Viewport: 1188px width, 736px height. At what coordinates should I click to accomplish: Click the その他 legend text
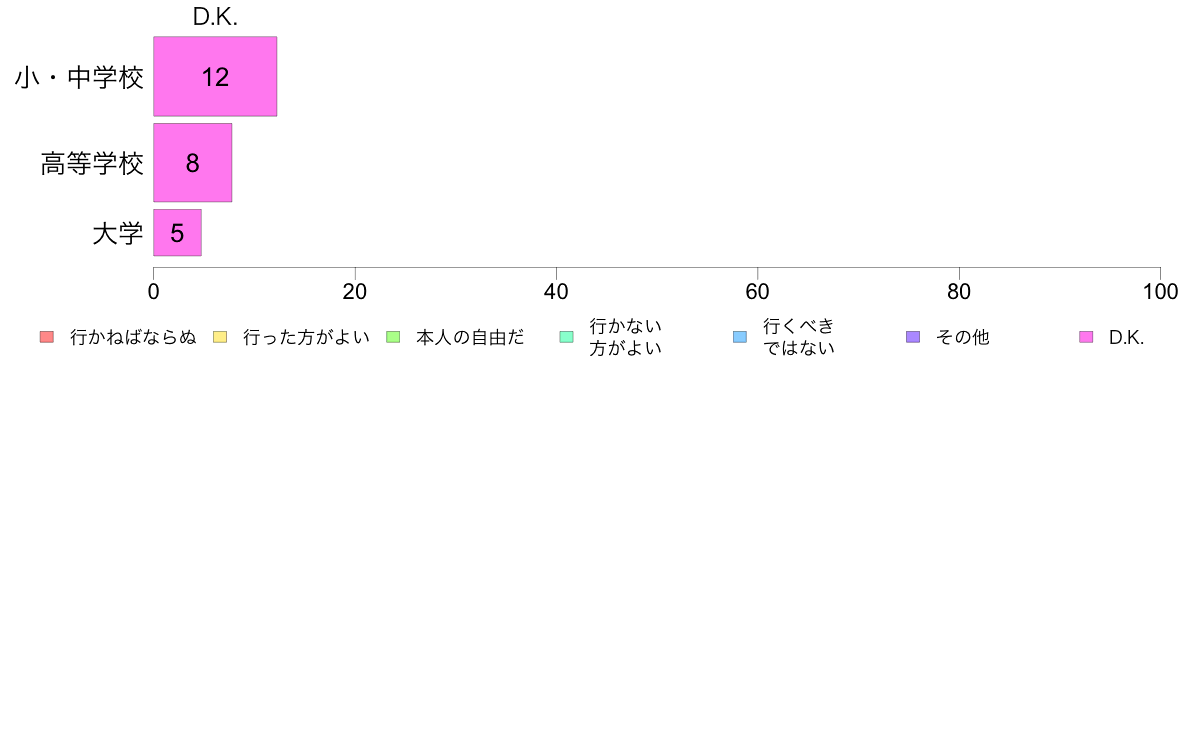(962, 337)
